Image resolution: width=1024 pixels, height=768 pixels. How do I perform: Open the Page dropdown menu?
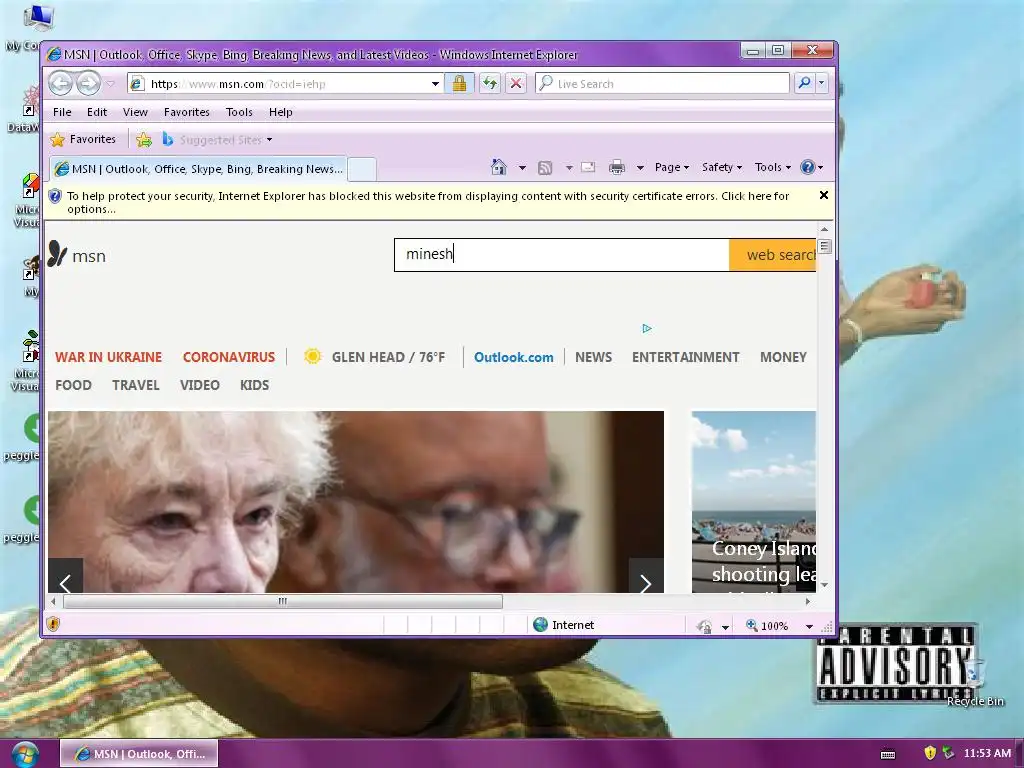click(x=672, y=167)
